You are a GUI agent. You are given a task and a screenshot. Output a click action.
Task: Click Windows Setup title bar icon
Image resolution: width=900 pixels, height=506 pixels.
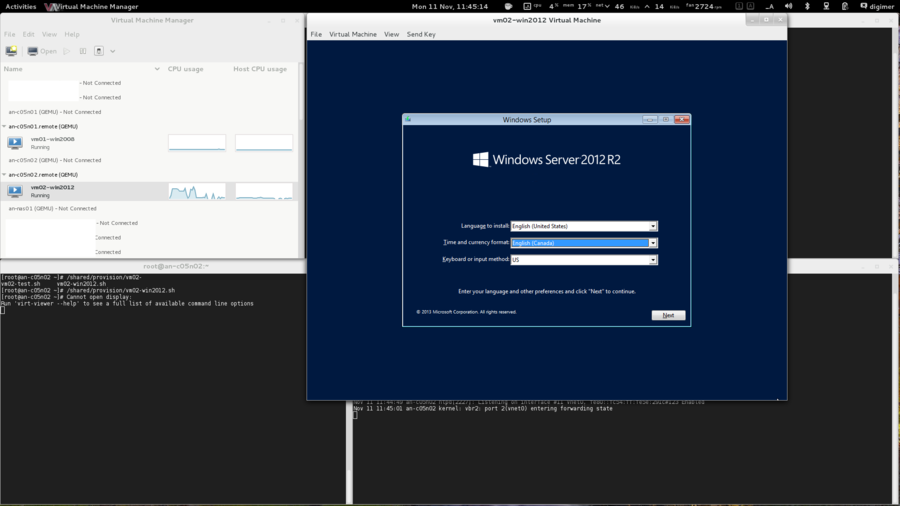tap(408, 119)
